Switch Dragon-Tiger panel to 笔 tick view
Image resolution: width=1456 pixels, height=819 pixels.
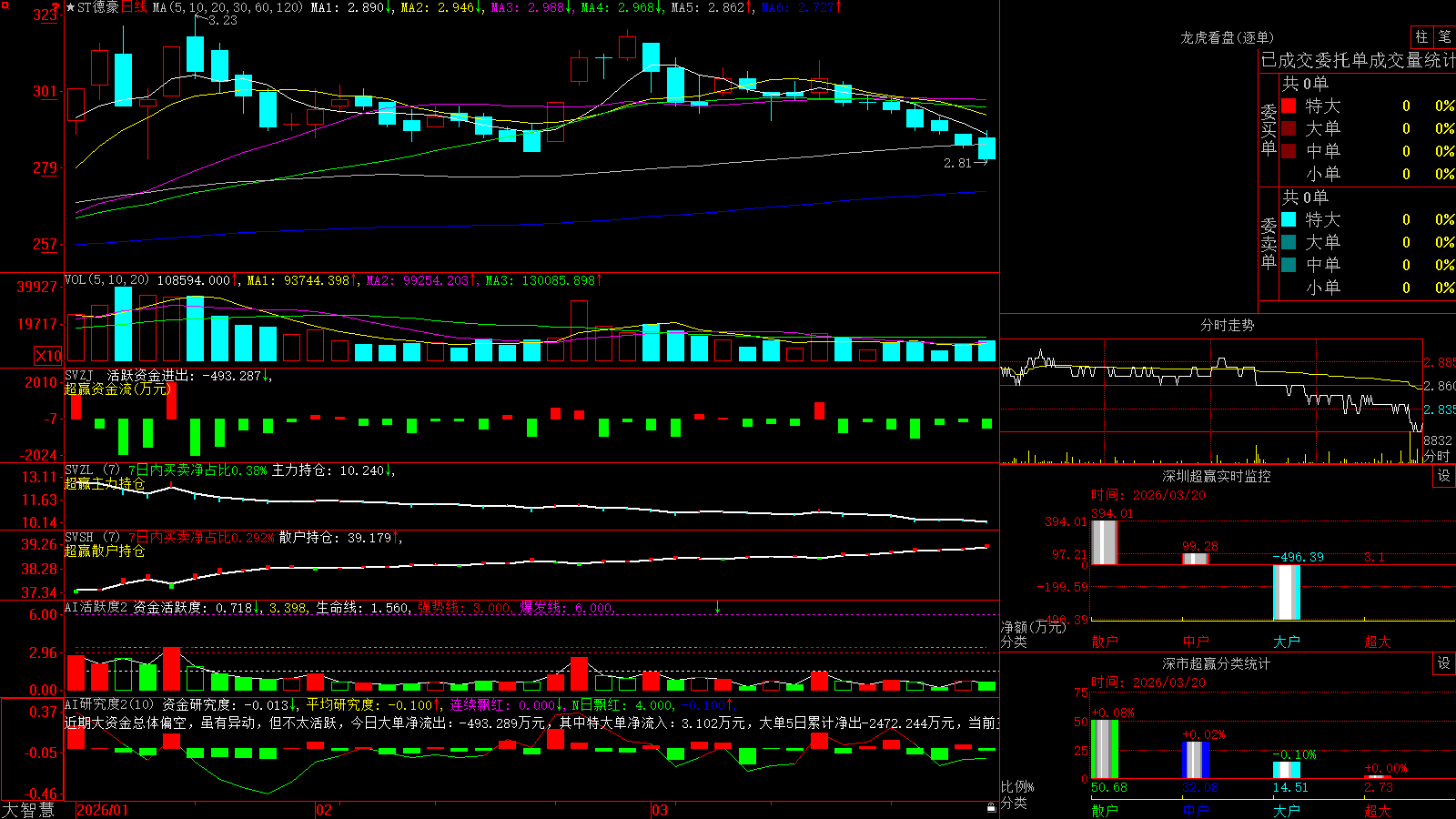(1444, 36)
